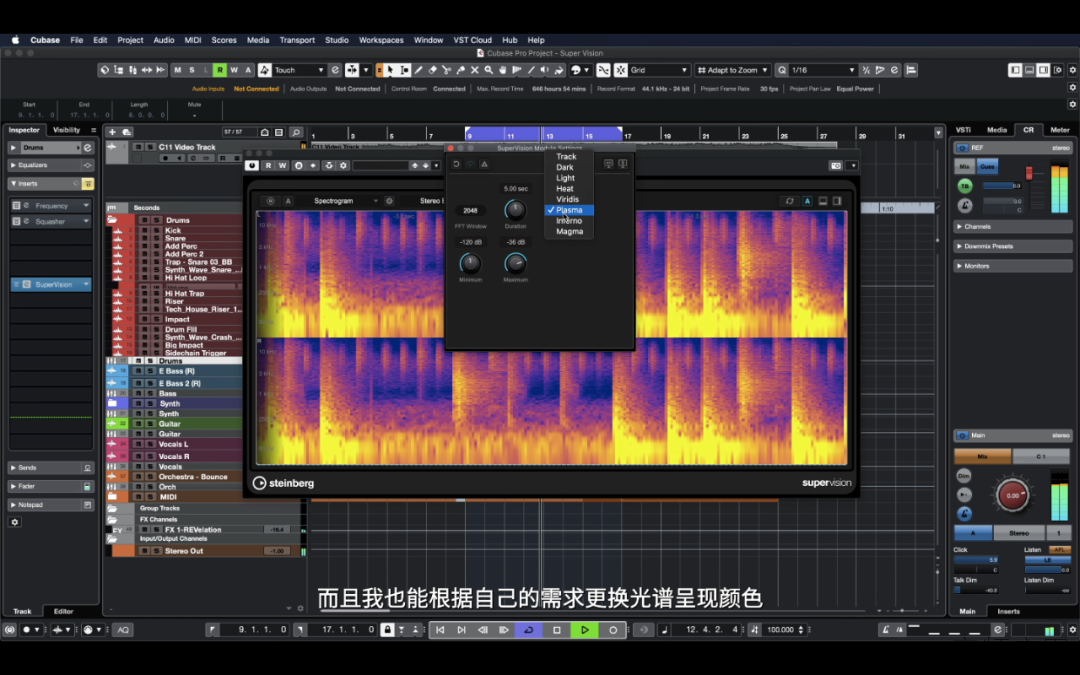The image size is (1080, 675).
Task: Click the AQ auto-quantize button
Action: pyautogui.click(x=123, y=630)
